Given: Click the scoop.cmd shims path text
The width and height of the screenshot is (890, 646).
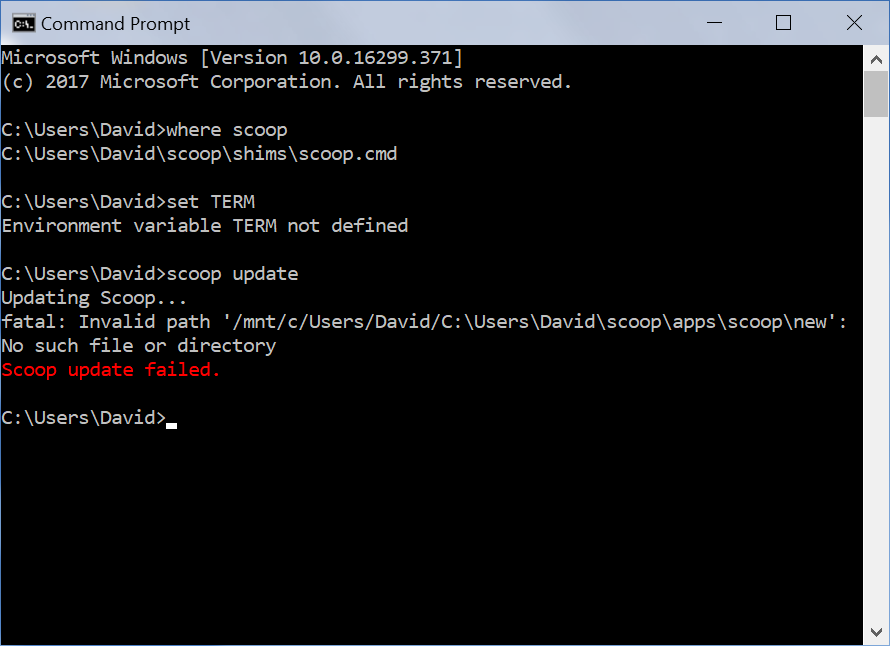Looking at the screenshot, I should click(x=200, y=153).
